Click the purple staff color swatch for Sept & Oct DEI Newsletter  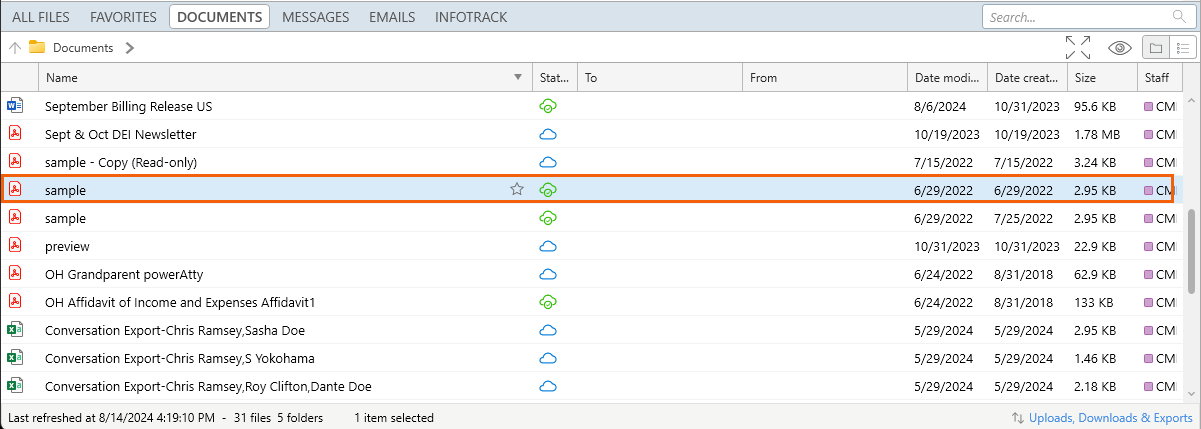tap(1149, 134)
